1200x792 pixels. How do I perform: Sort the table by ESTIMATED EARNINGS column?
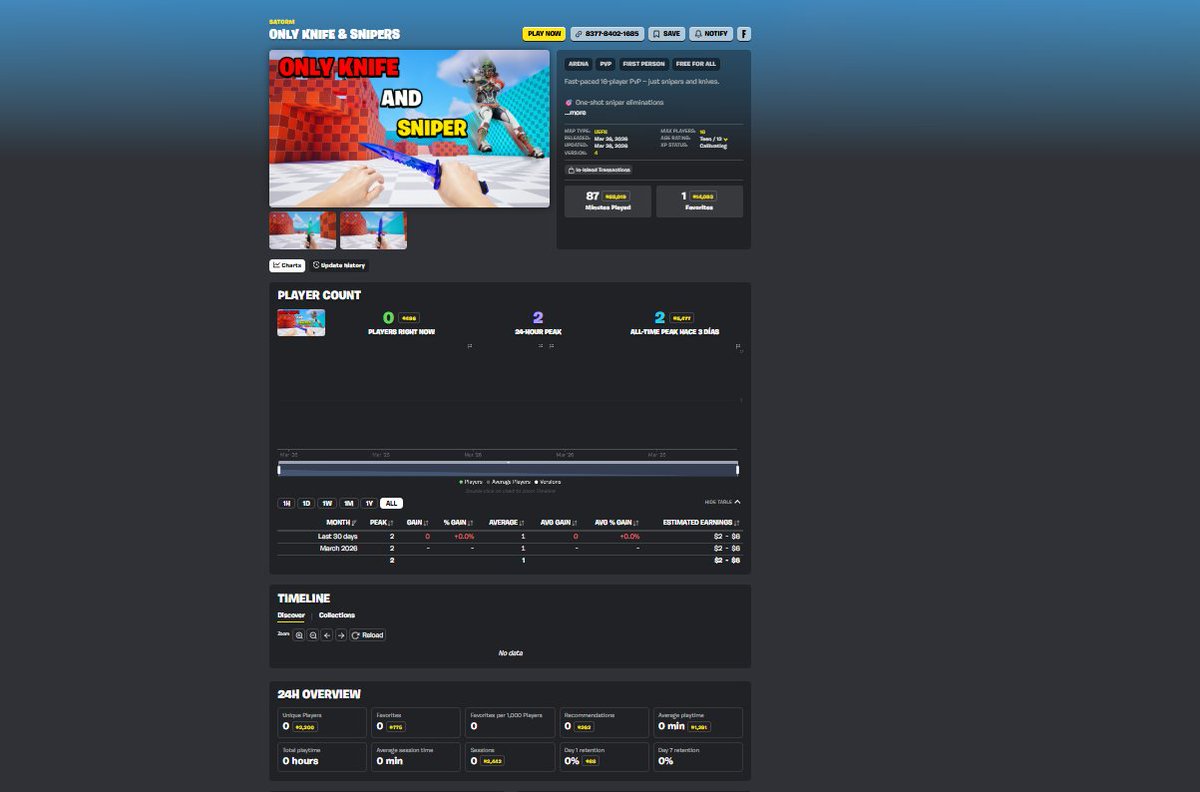[x=701, y=522]
